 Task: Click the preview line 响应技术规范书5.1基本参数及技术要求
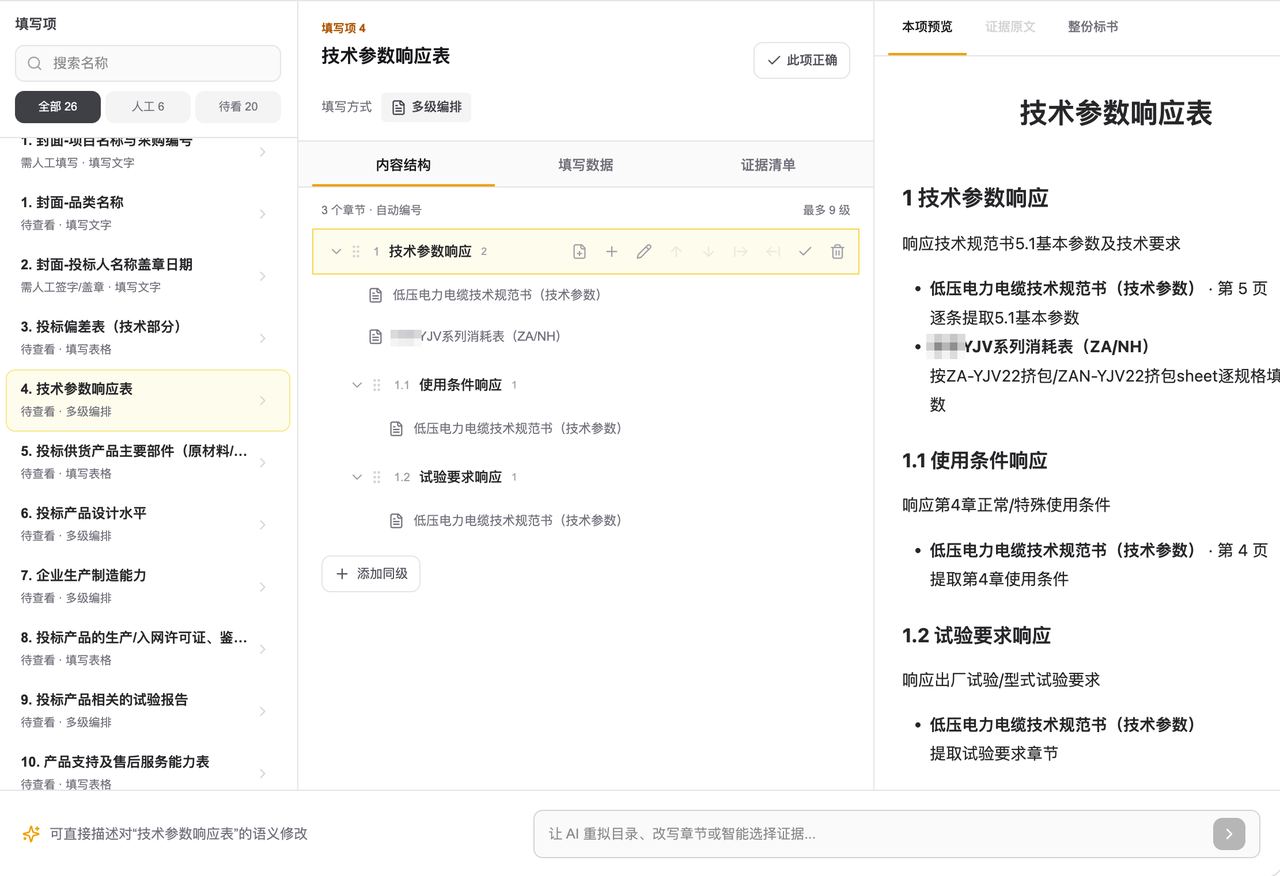click(1041, 244)
